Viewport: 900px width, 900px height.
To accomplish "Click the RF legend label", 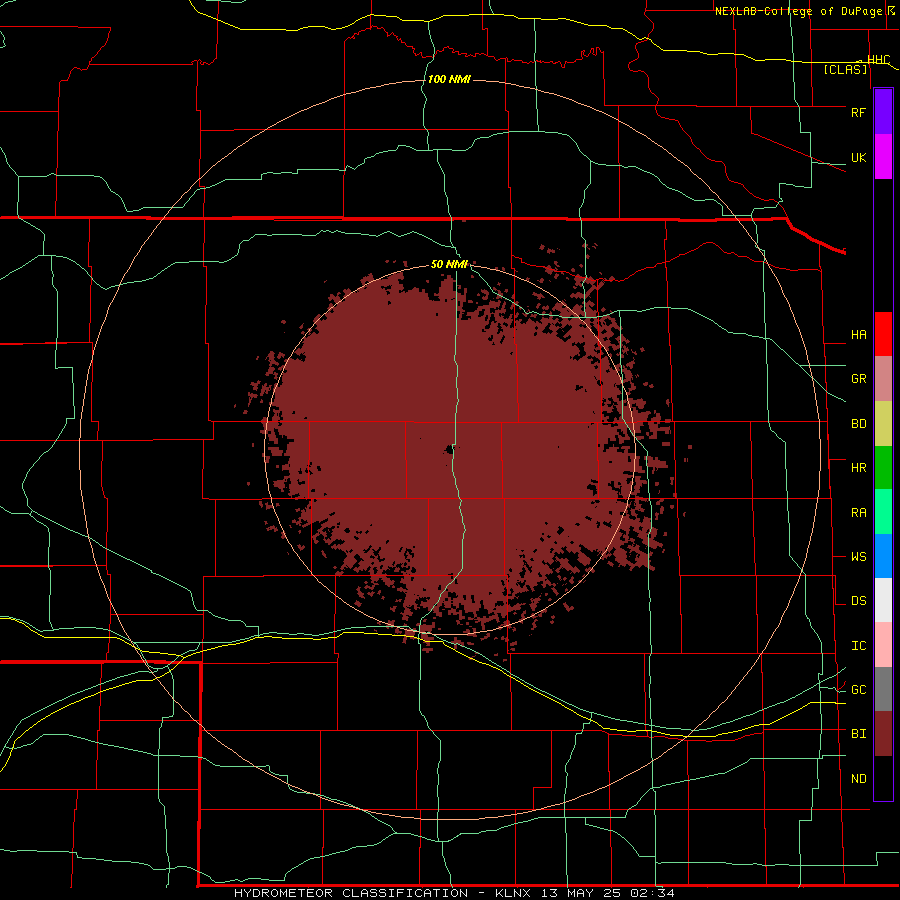I will 858,112.
